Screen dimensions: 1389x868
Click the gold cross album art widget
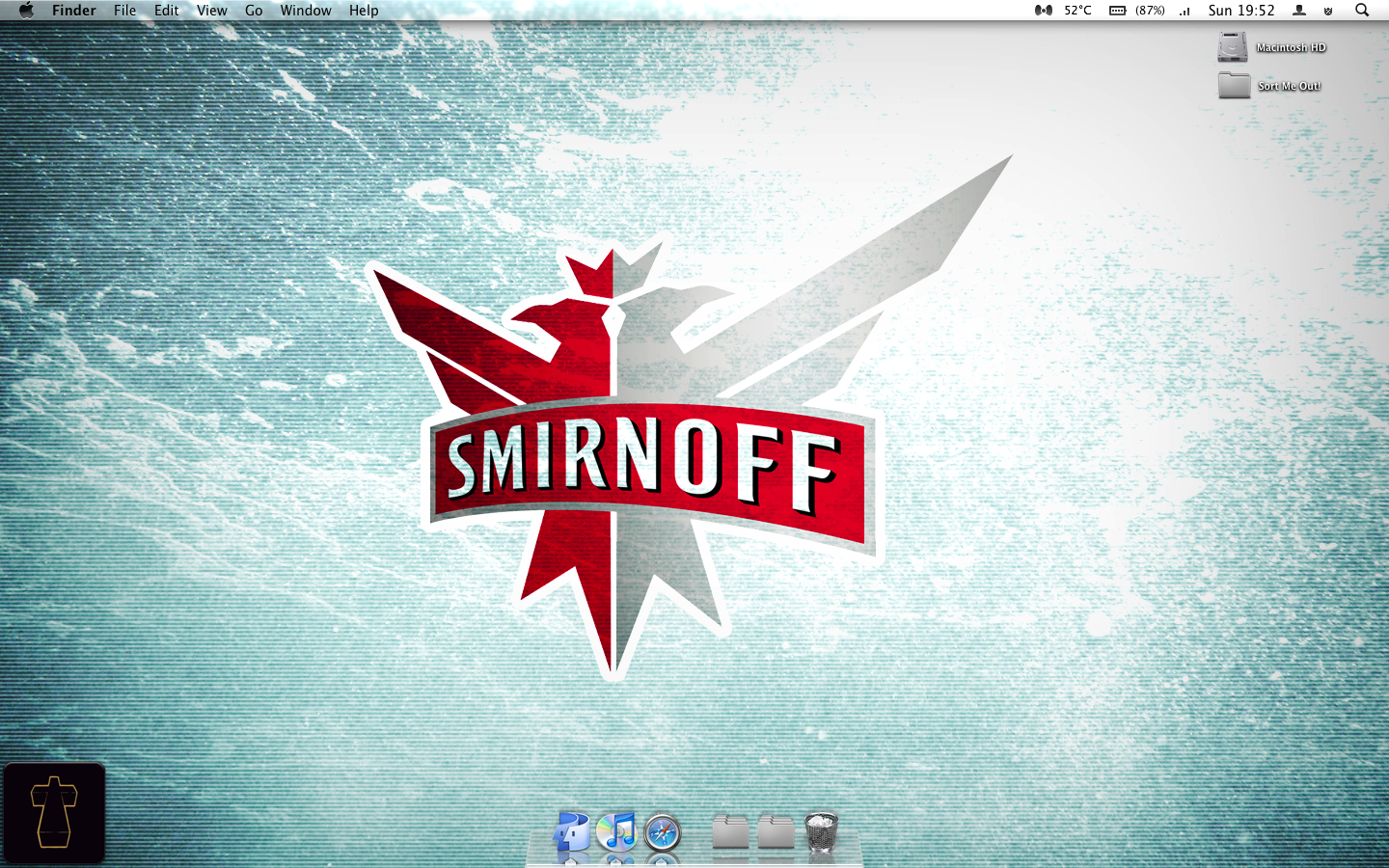point(54,813)
